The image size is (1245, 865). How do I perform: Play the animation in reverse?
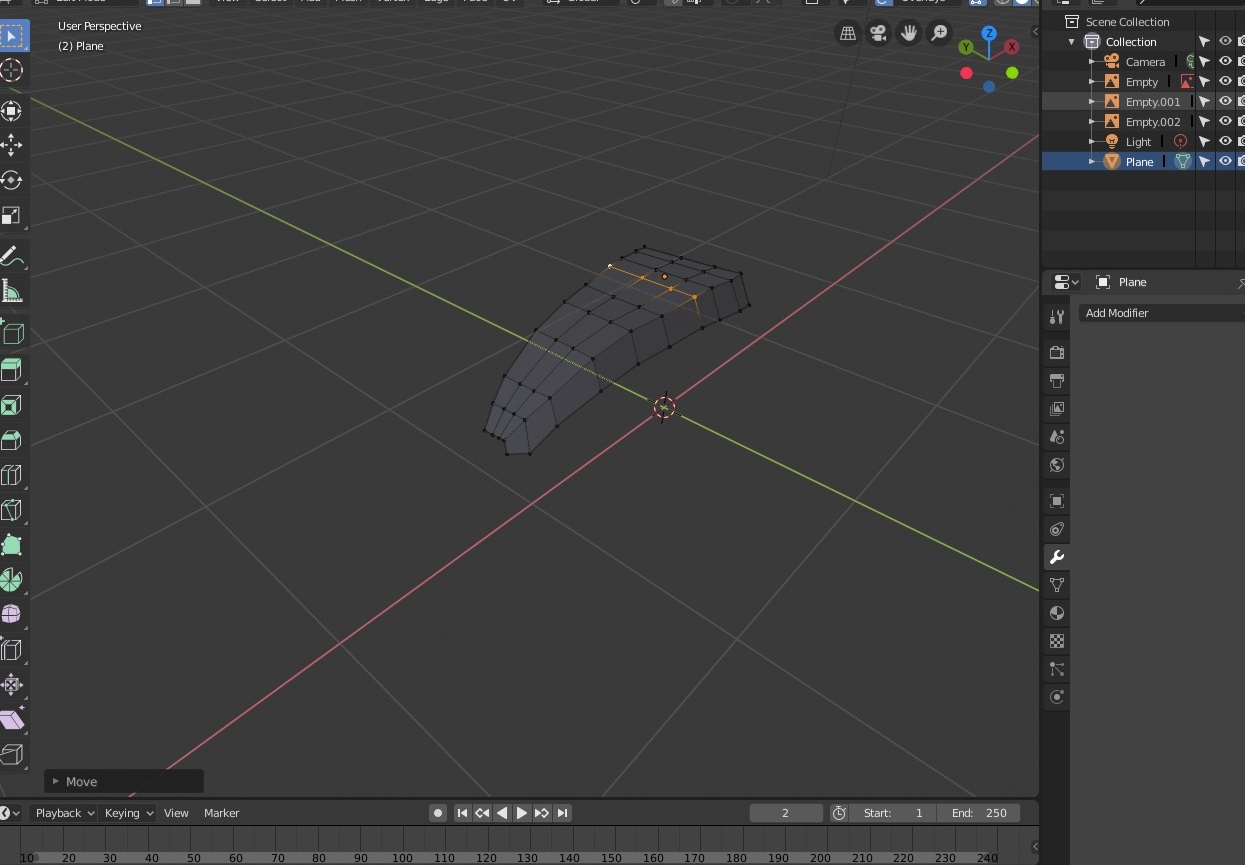click(502, 813)
